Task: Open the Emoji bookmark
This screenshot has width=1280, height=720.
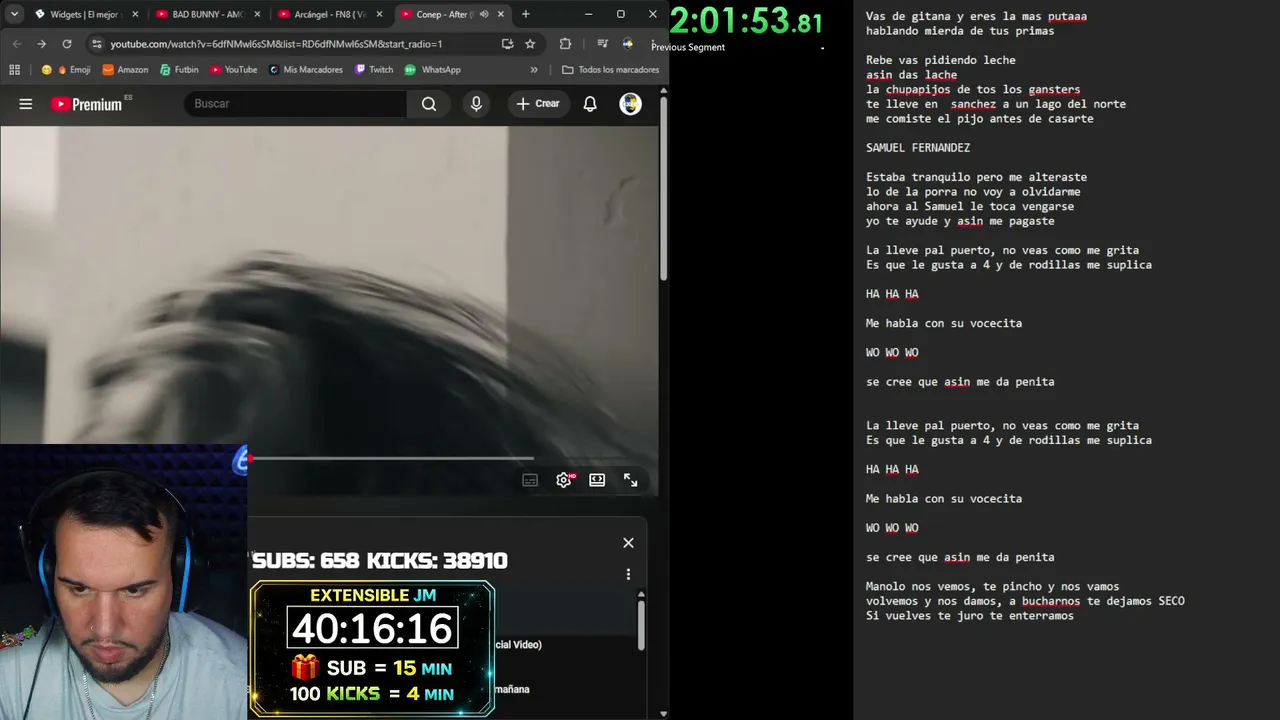Action: point(66,70)
